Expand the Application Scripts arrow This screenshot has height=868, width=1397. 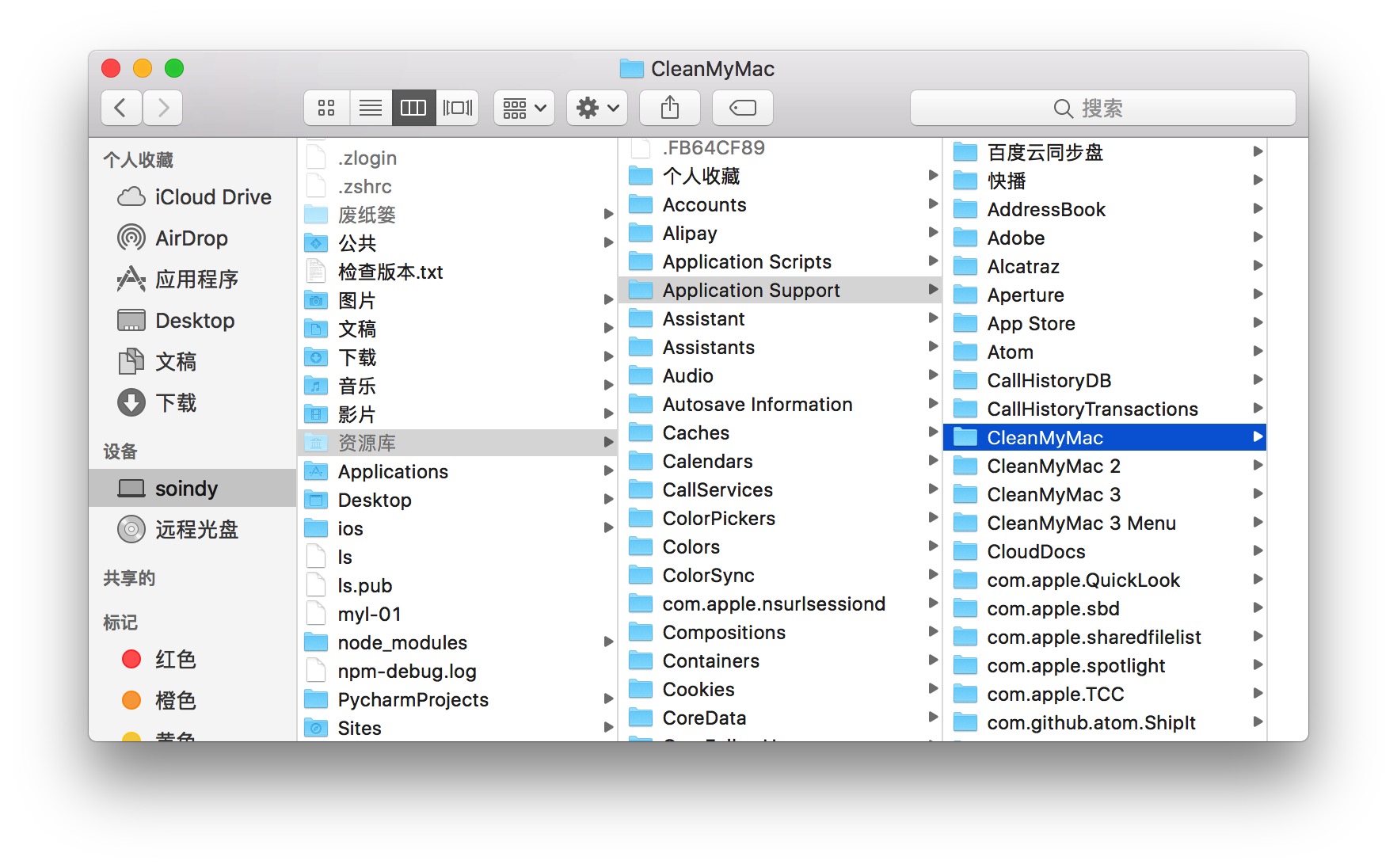[x=933, y=261]
